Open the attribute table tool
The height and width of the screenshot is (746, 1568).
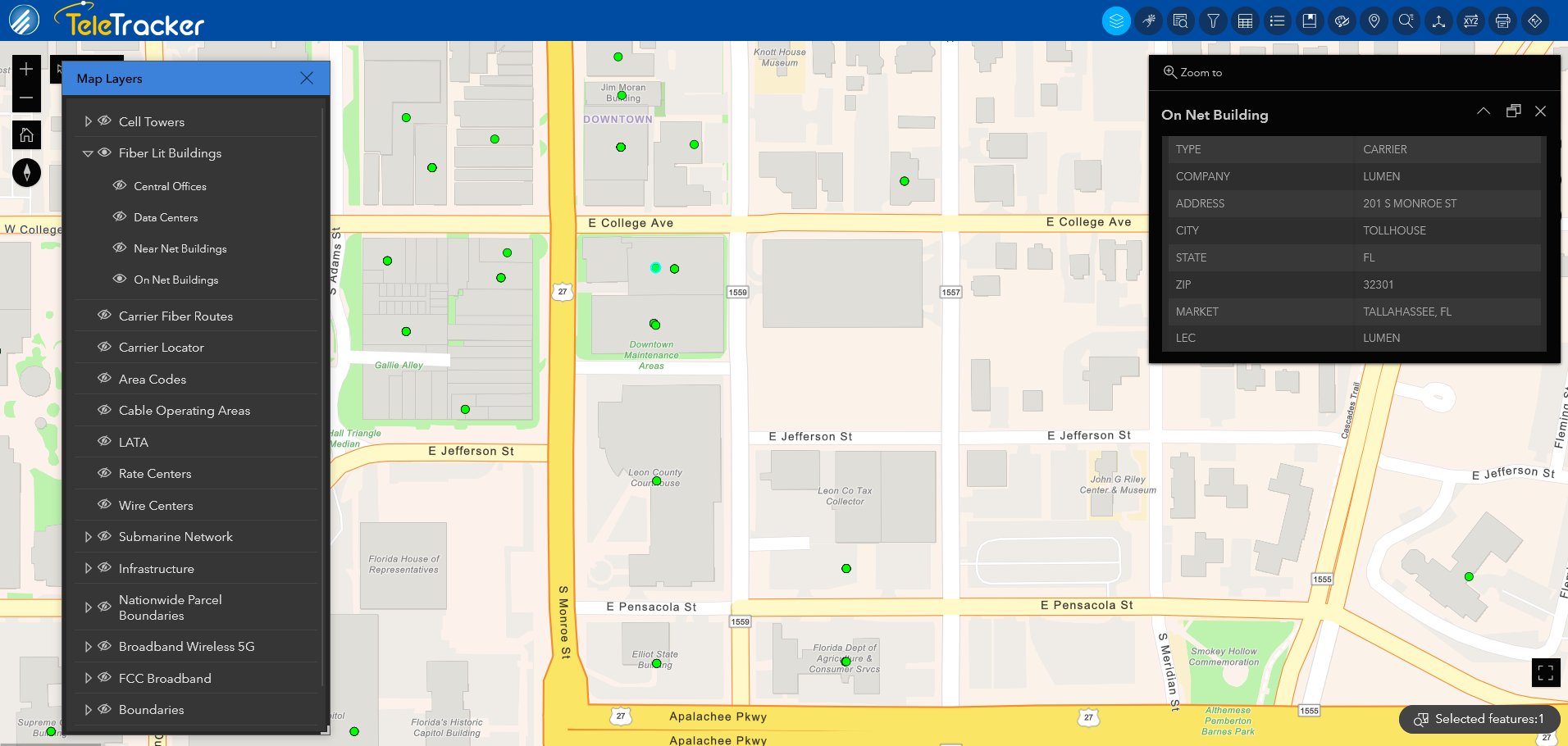tap(1245, 20)
